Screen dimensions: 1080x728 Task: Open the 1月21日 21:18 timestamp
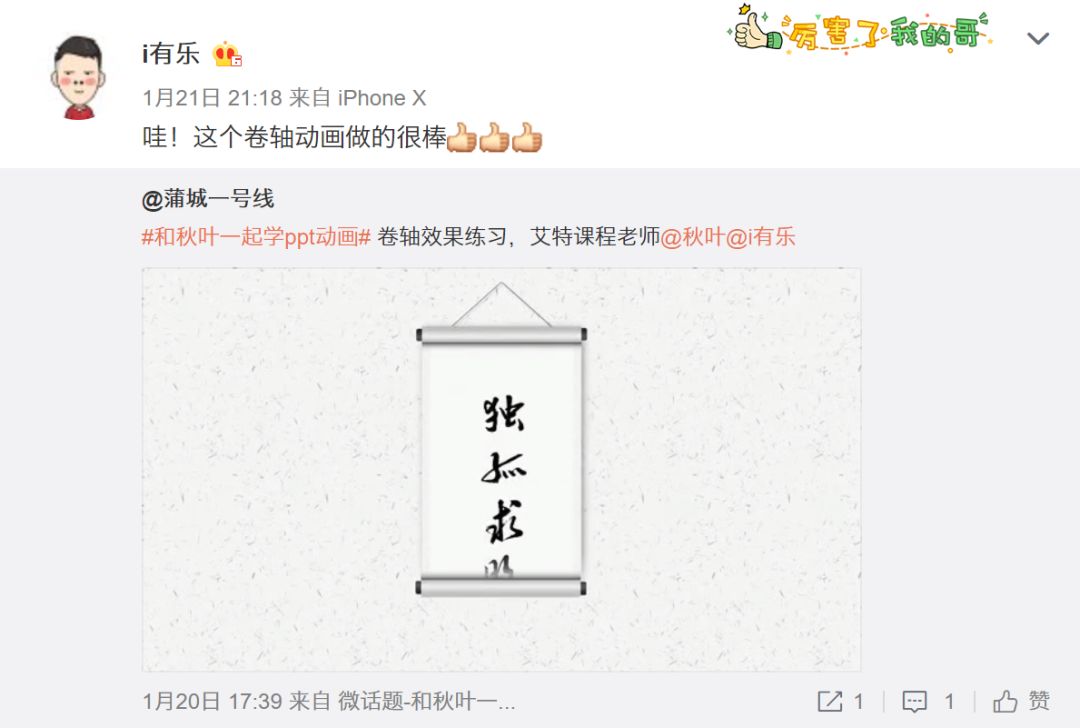click(x=211, y=98)
